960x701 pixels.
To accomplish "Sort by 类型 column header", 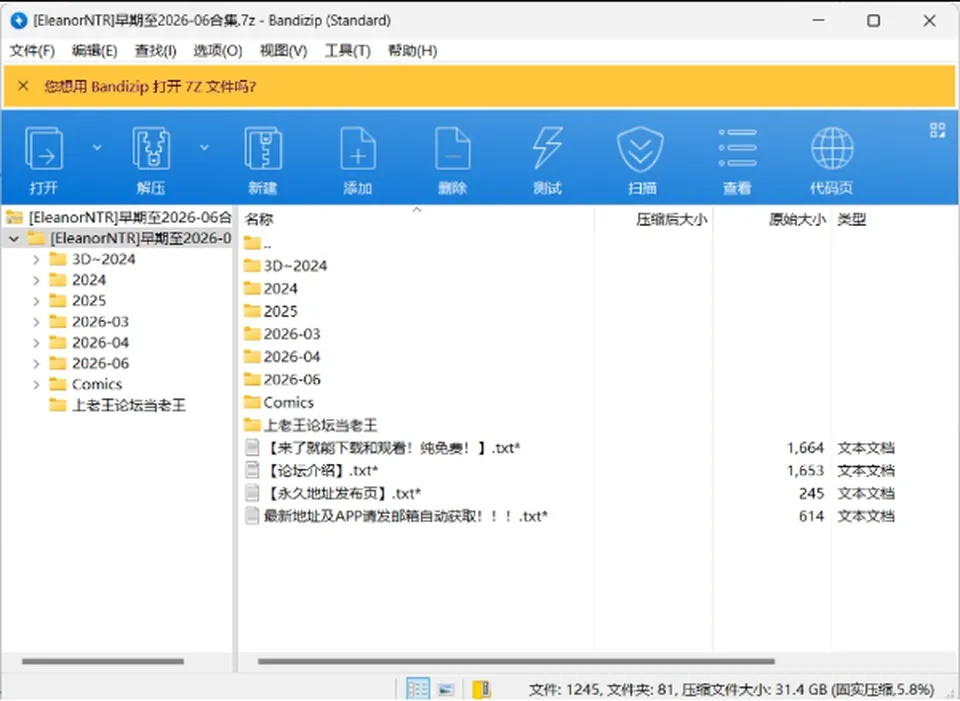I will [852, 219].
